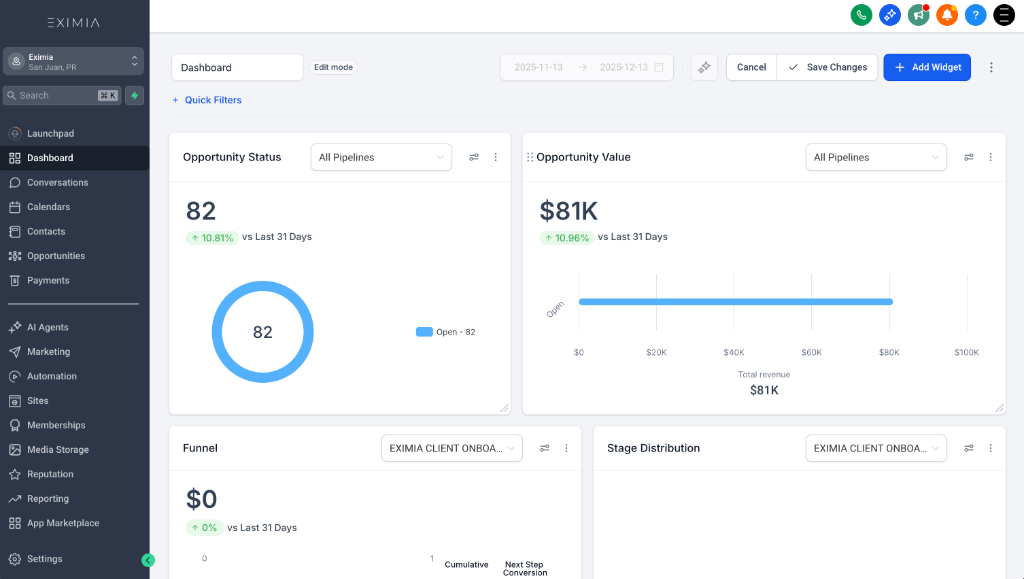
Task: Open the Opportunity Status widget overflow menu
Action: (496, 157)
